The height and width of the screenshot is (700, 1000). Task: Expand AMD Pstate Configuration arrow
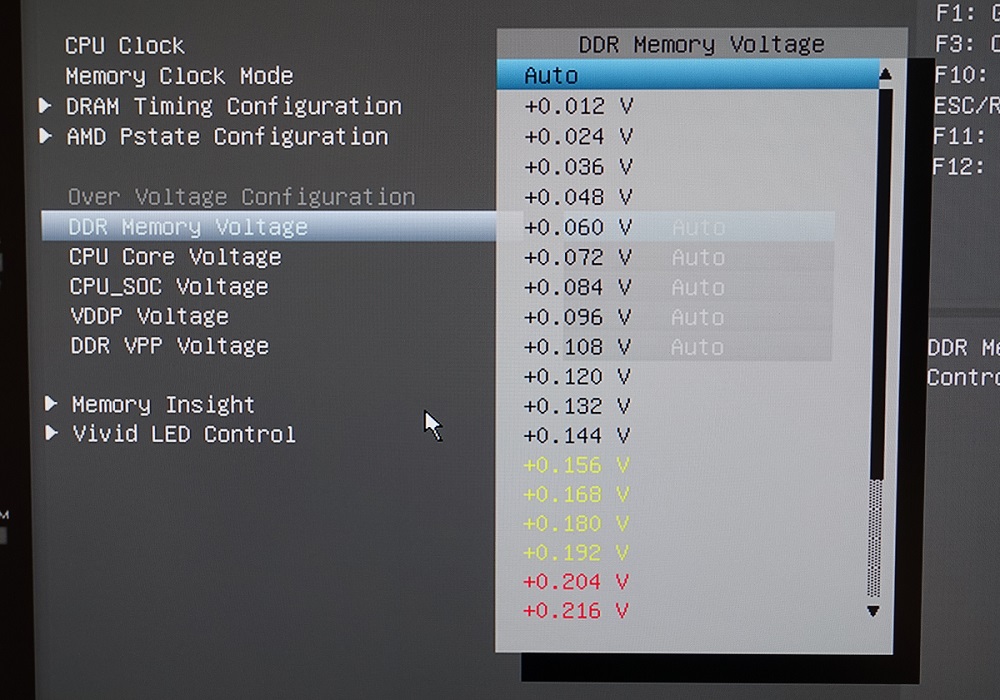click(x=45, y=136)
